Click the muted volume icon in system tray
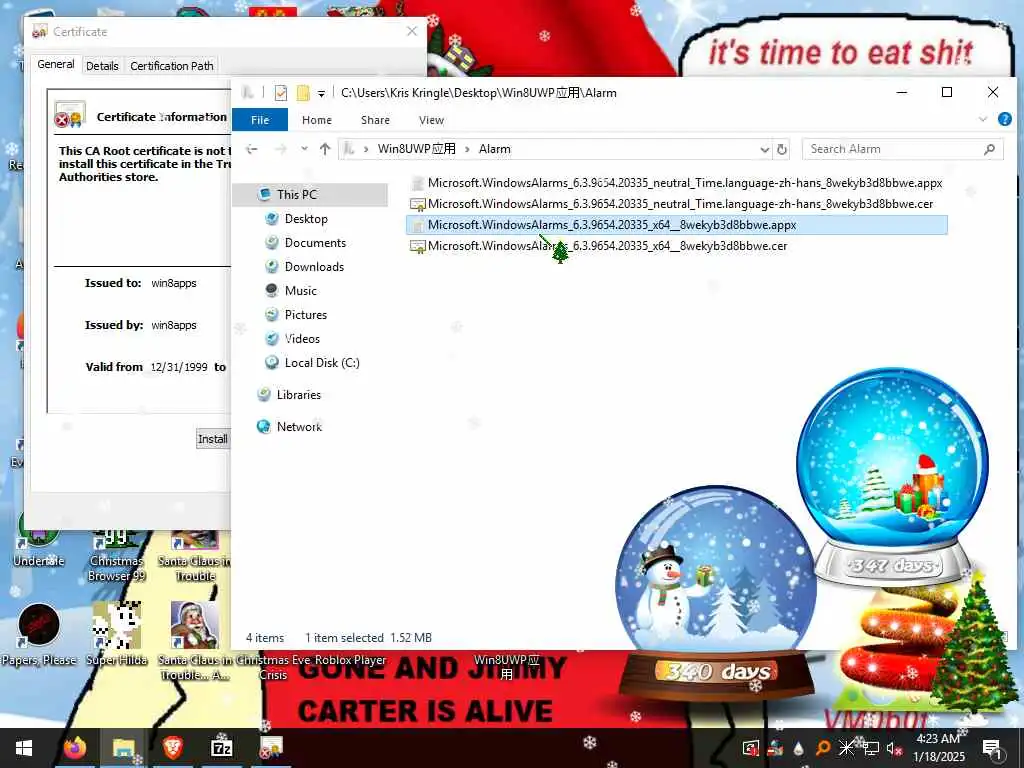The width and height of the screenshot is (1024, 768). click(x=894, y=748)
